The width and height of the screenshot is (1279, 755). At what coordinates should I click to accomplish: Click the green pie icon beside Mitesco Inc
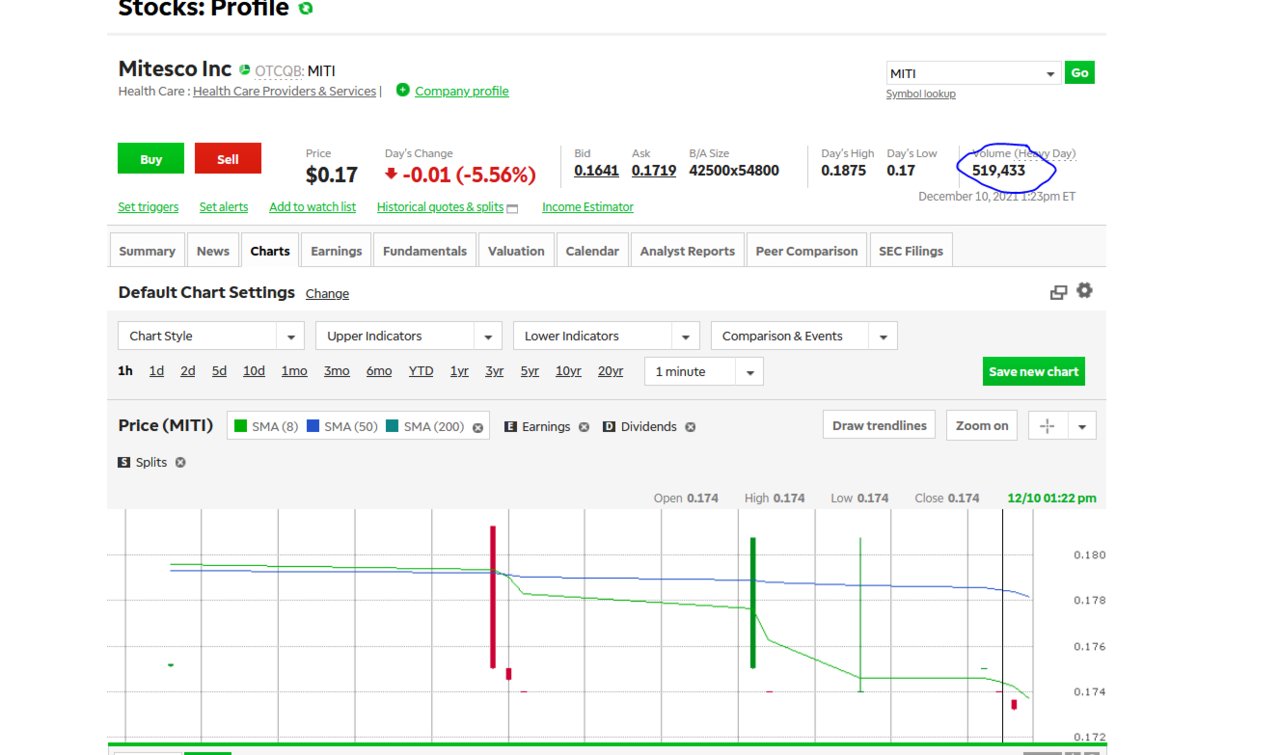[x=244, y=70]
